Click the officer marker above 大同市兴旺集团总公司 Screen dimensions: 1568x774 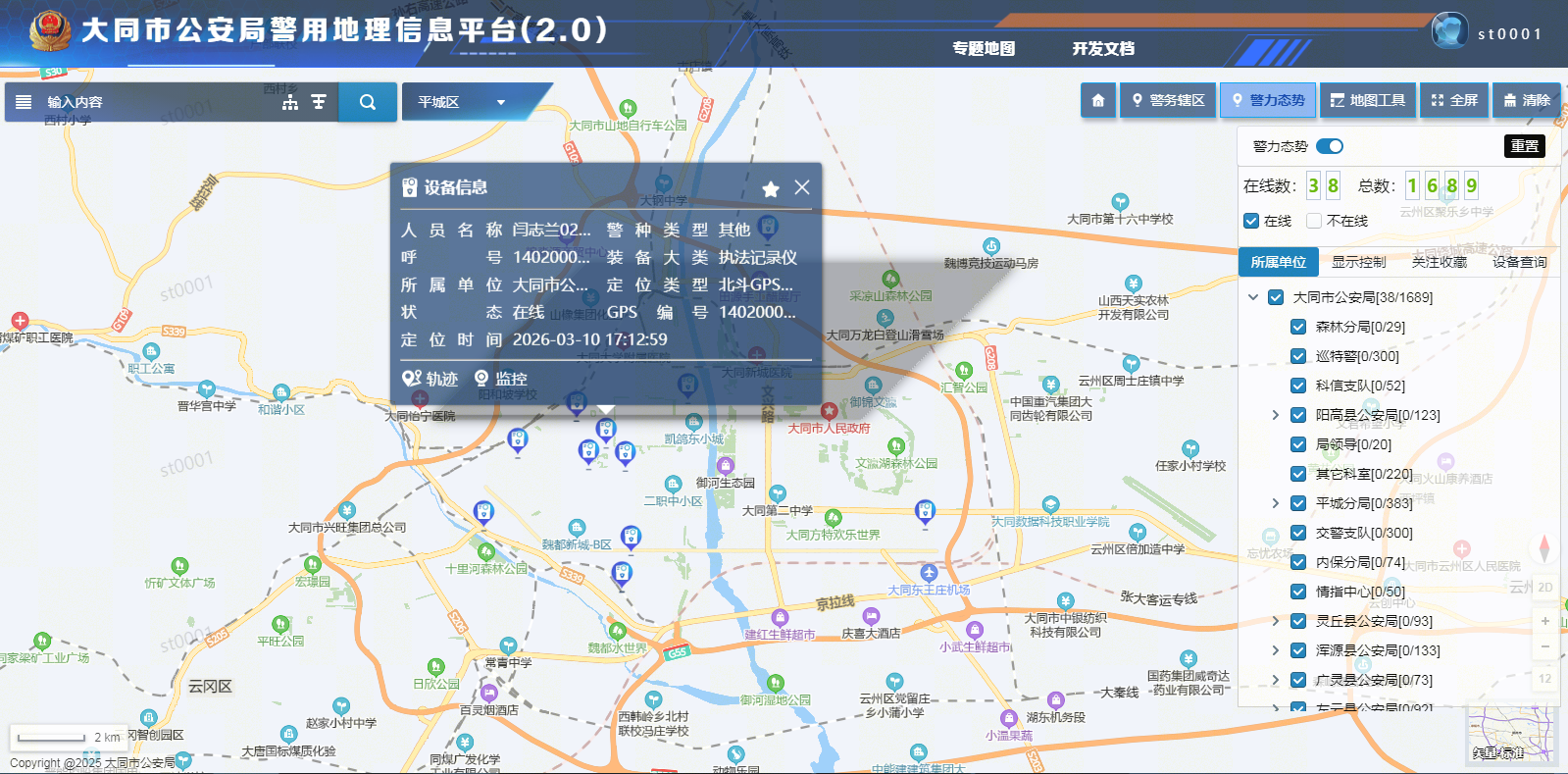(x=483, y=512)
